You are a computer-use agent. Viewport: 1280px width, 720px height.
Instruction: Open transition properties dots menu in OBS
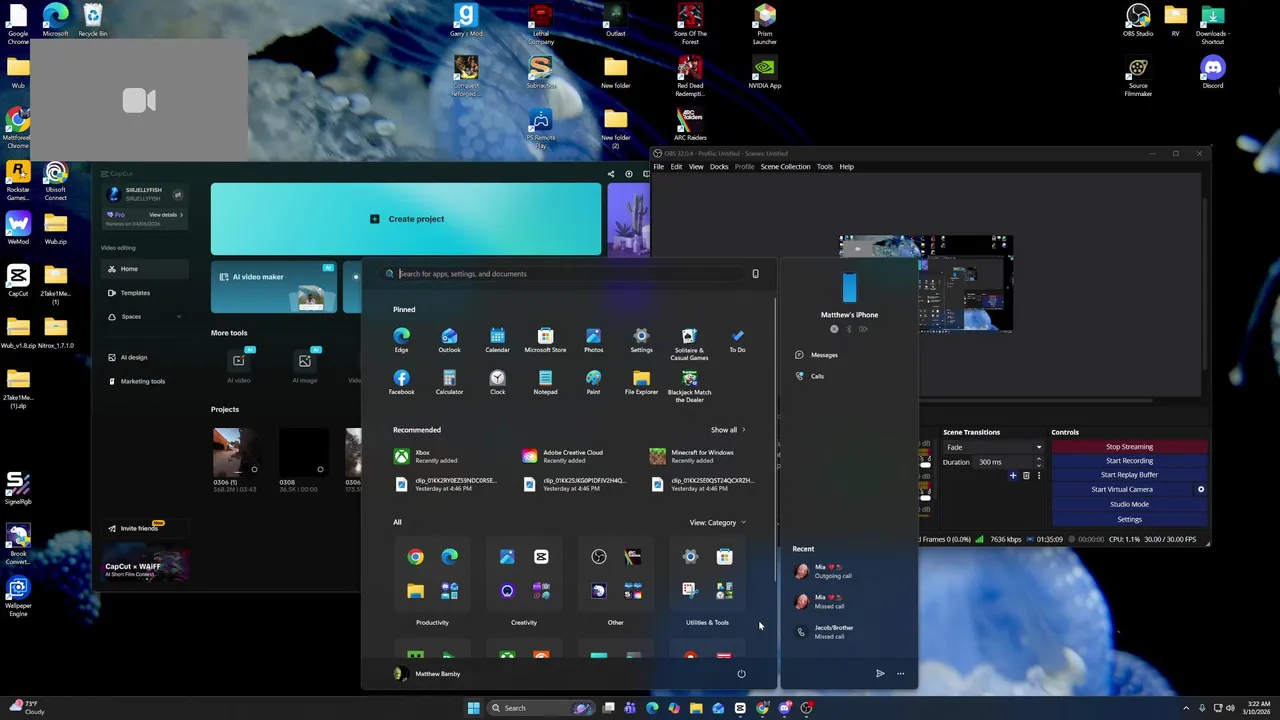pos(1038,476)
